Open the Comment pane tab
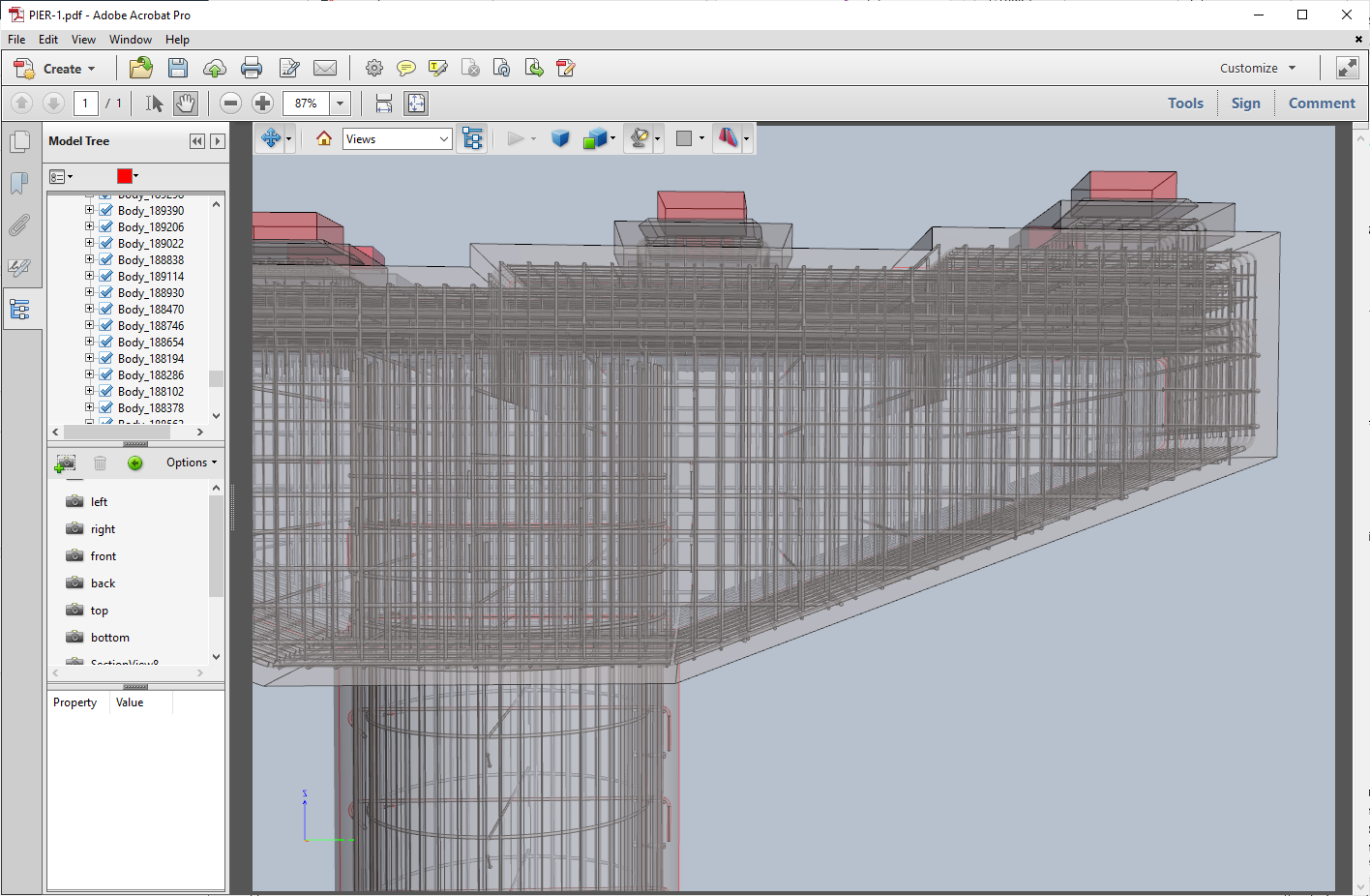This screenshot has width=1370, height=896. click(1322, 104)
